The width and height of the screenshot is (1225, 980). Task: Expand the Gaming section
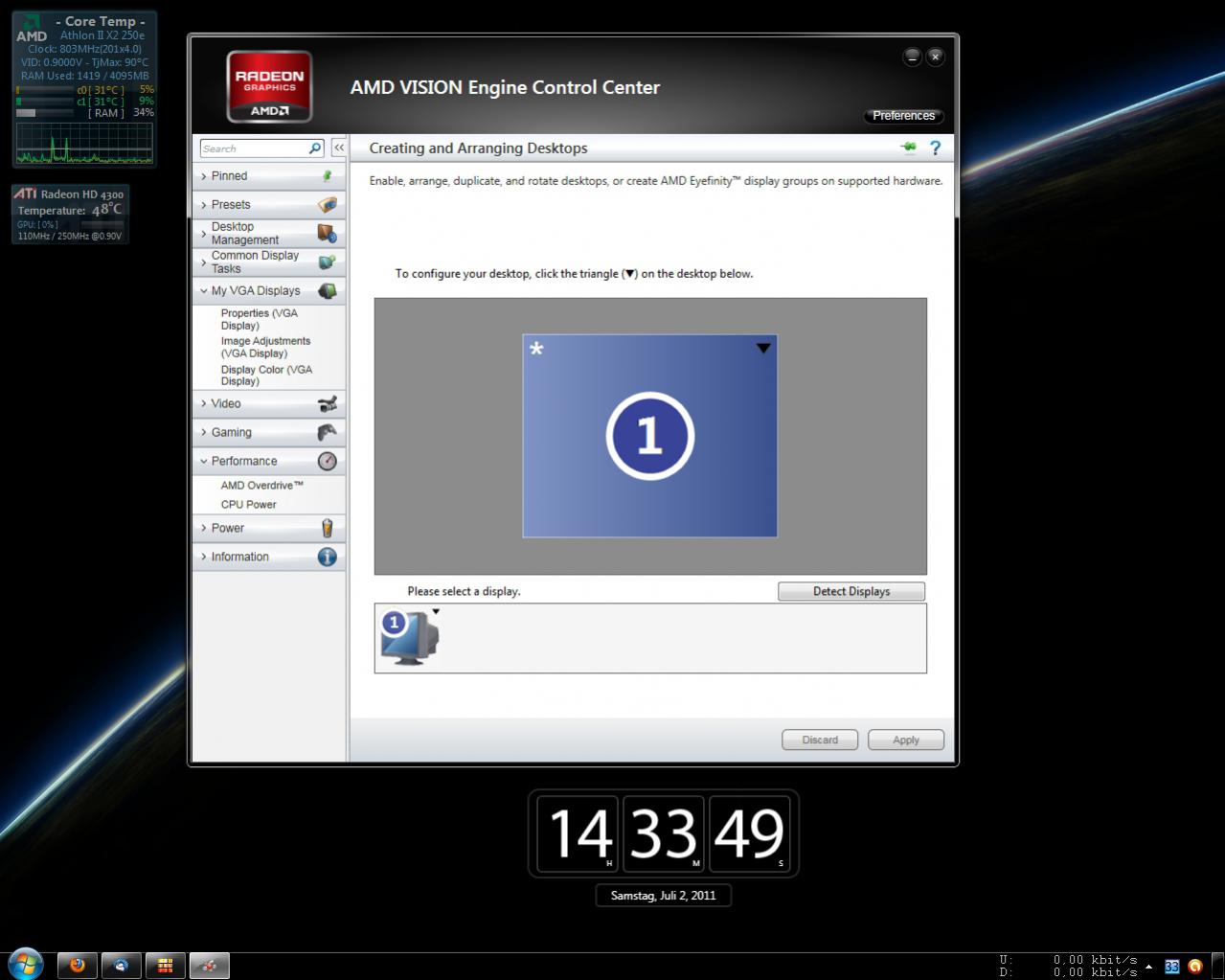pyautogui.click(x=204, y=432)
